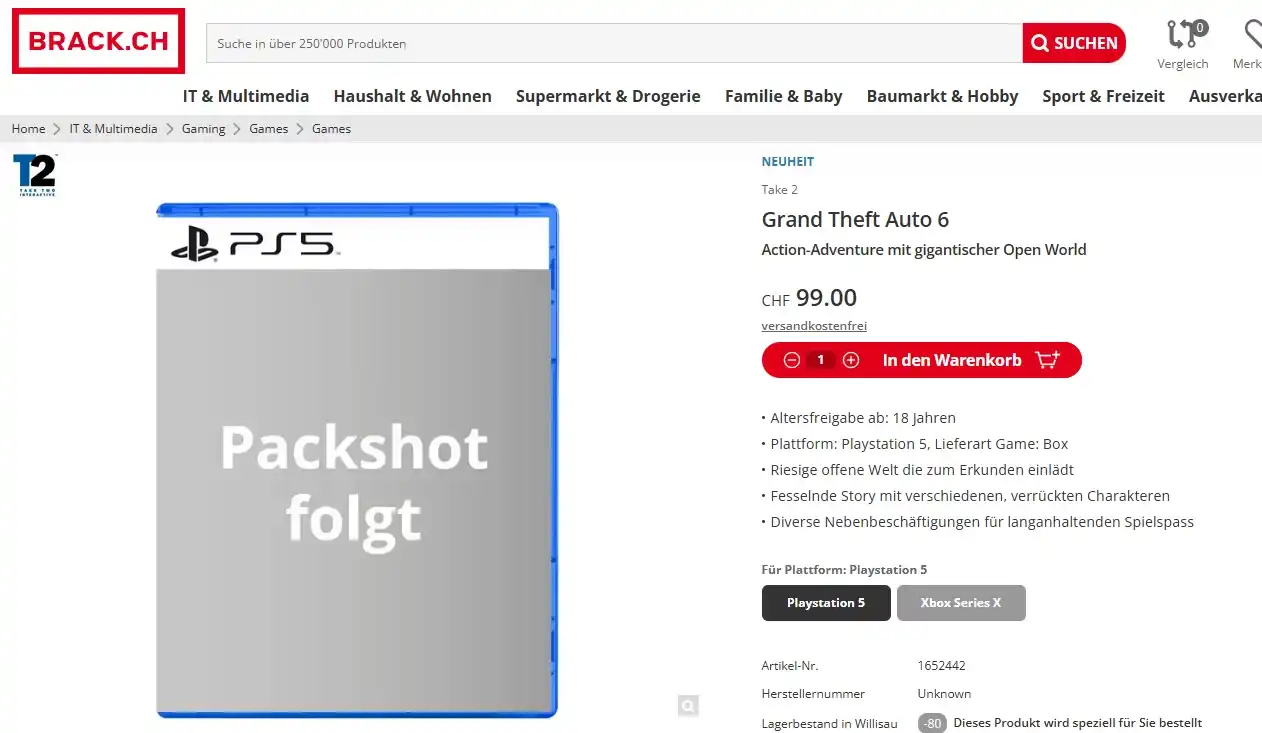The image size is (1262, 733).
Task: Click the Take Two Interactive brand logo
Action: pos(35,176)
